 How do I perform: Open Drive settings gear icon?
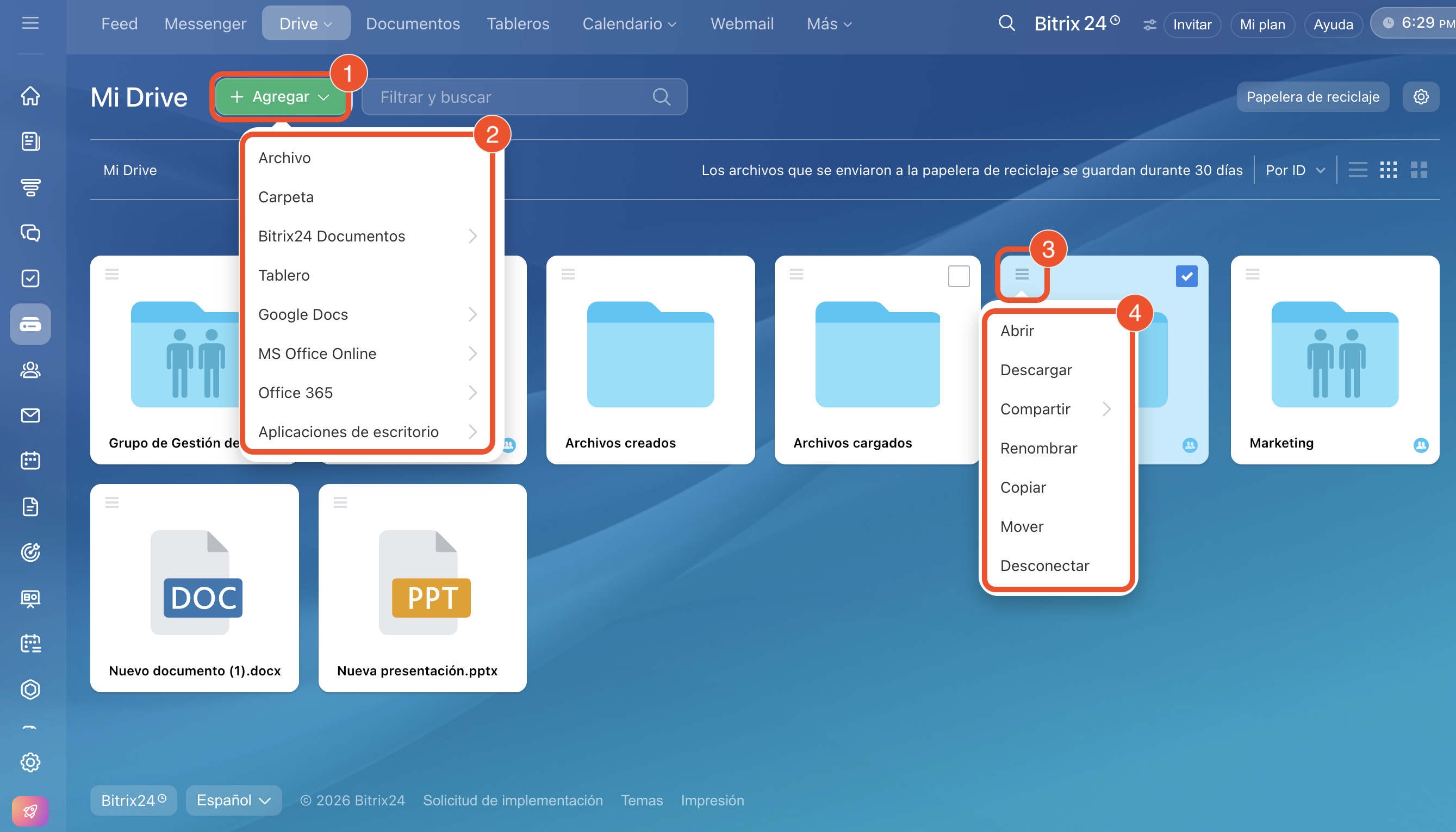1421,97
